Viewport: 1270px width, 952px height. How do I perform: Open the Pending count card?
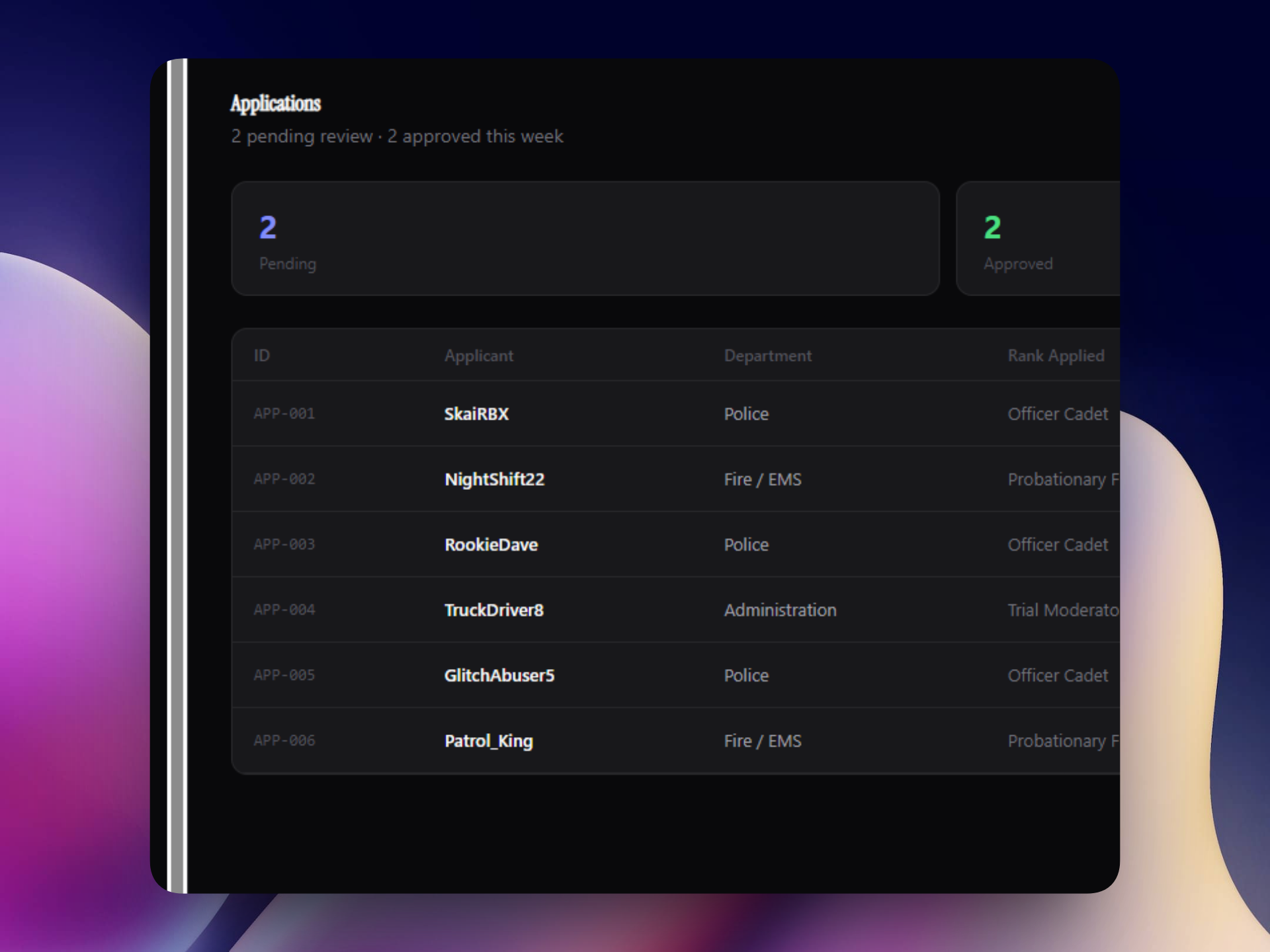pos(585,238)
